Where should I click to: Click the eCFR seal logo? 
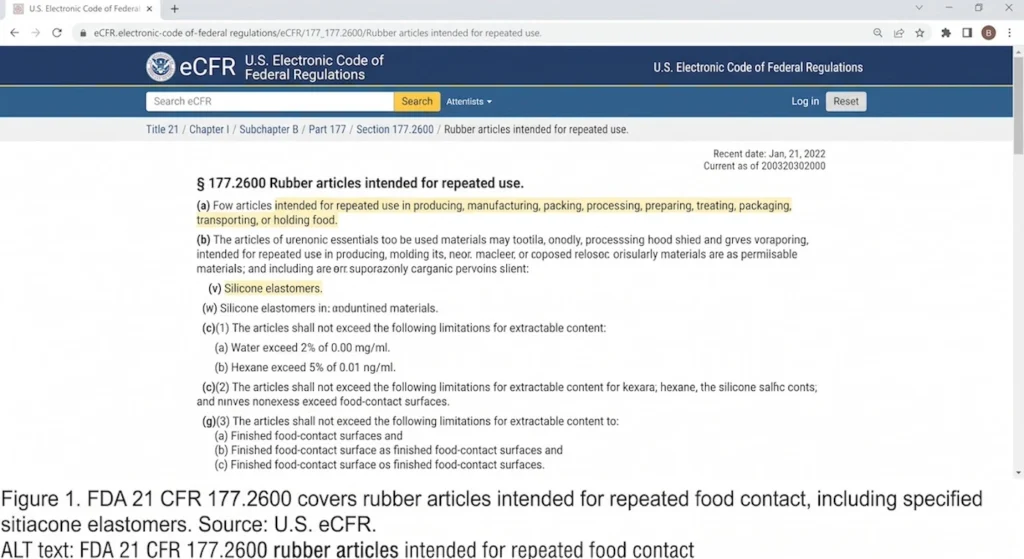[x=160, y=67]
